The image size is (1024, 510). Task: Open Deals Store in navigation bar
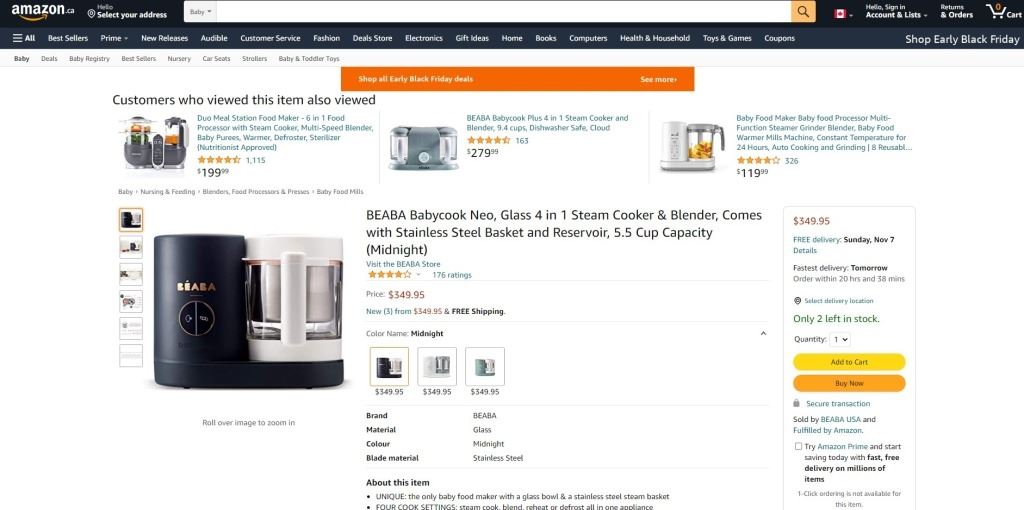[x=372, y=38]
